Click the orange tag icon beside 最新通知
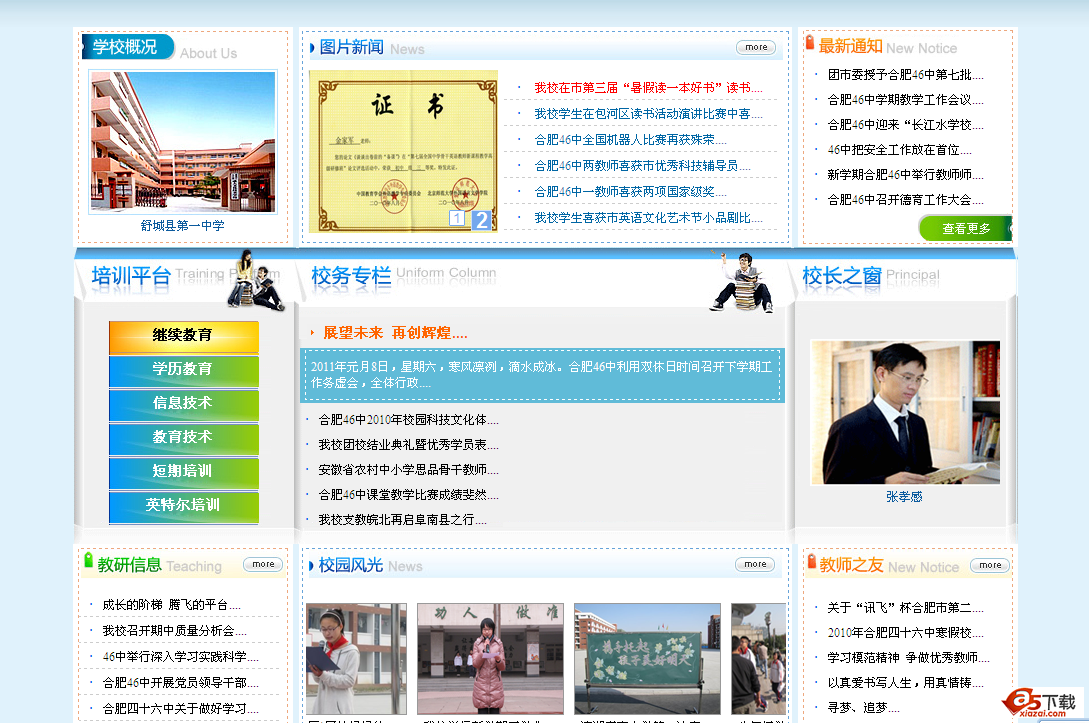This screenshot has height=723, width=1089. click(810, 43)
